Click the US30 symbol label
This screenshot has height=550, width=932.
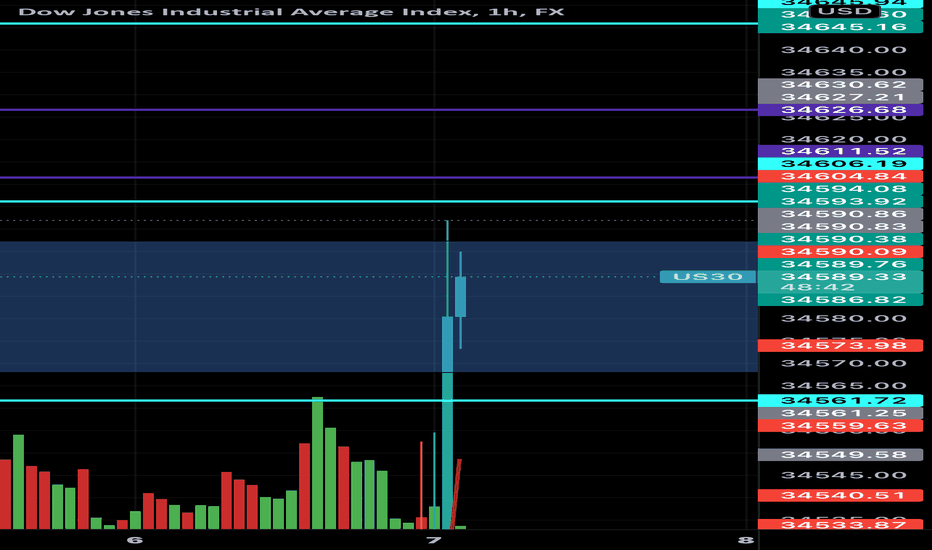tap(708, 276)
